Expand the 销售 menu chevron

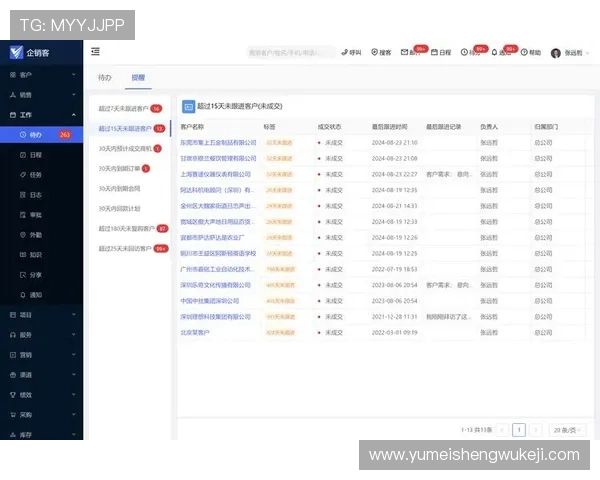tap(73, 95)
